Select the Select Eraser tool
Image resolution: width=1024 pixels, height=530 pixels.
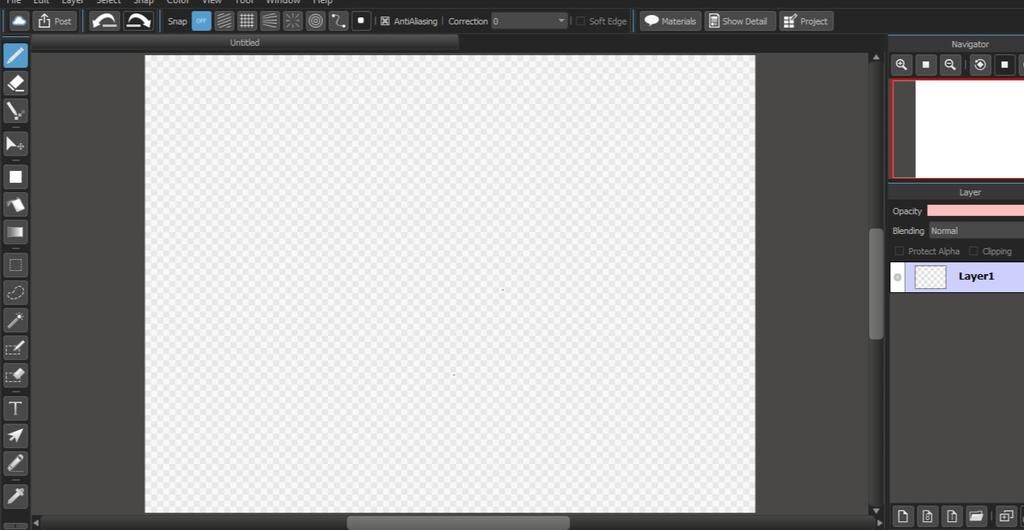(x=16, y=375)
